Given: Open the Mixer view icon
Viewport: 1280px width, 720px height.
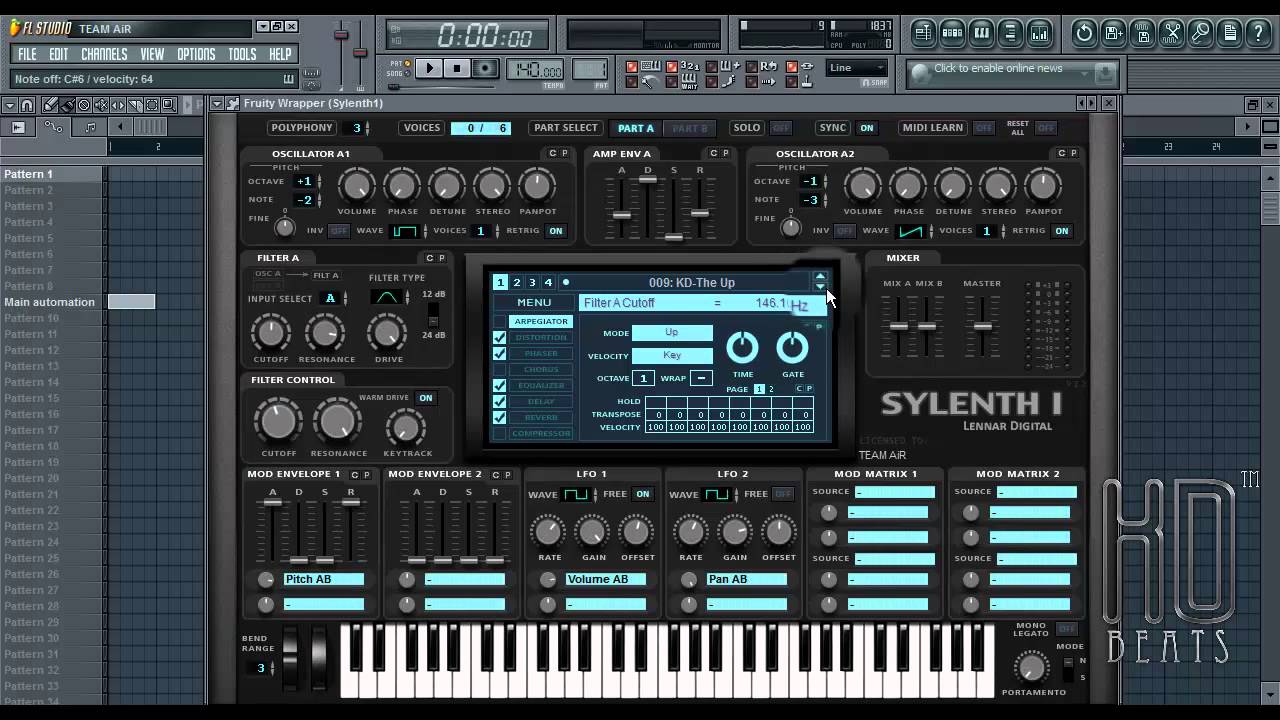Looking at the screenshot, I should (1040, 33).
